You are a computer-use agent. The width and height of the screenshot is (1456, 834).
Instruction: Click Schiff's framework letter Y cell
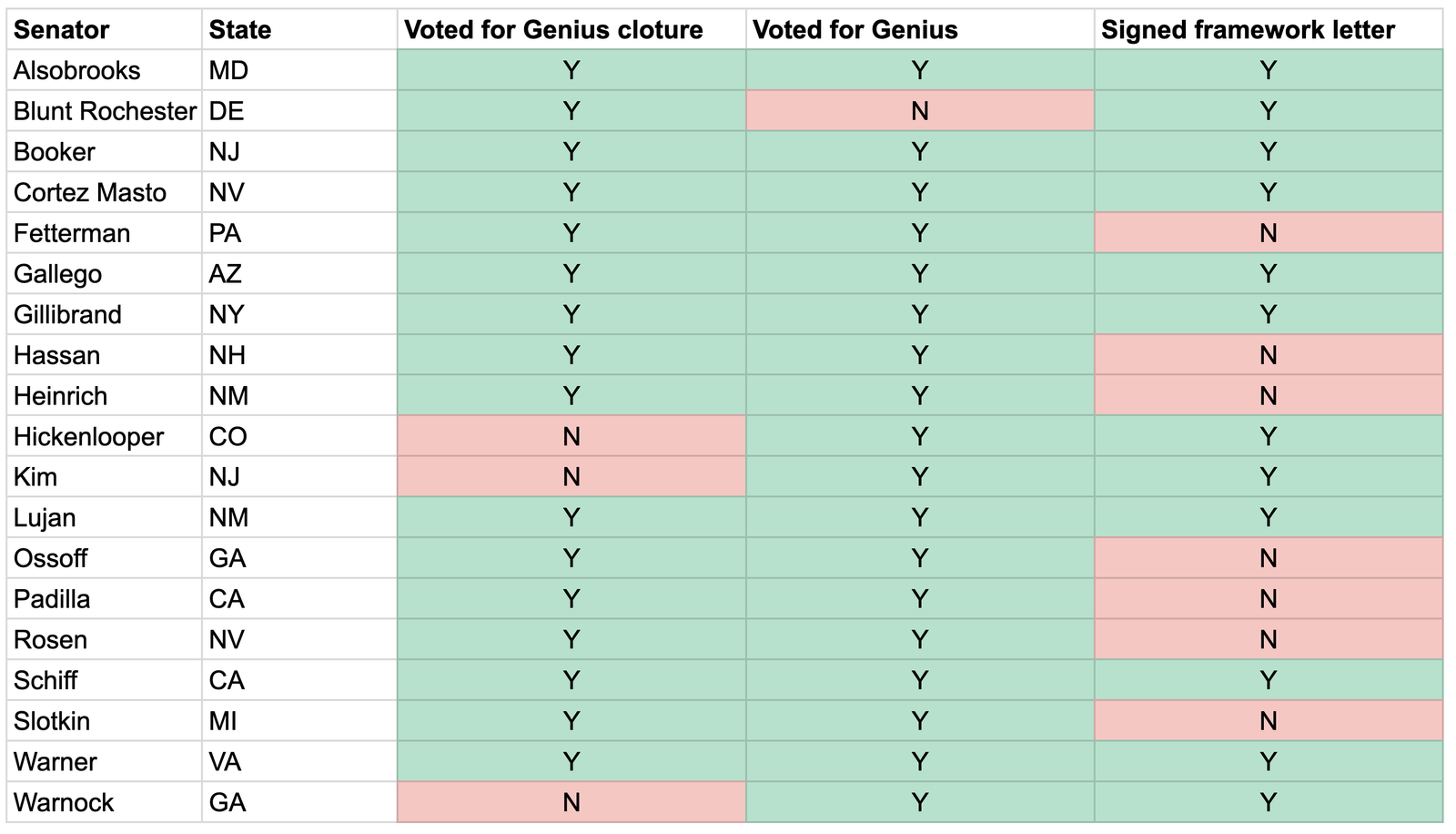1268,680
